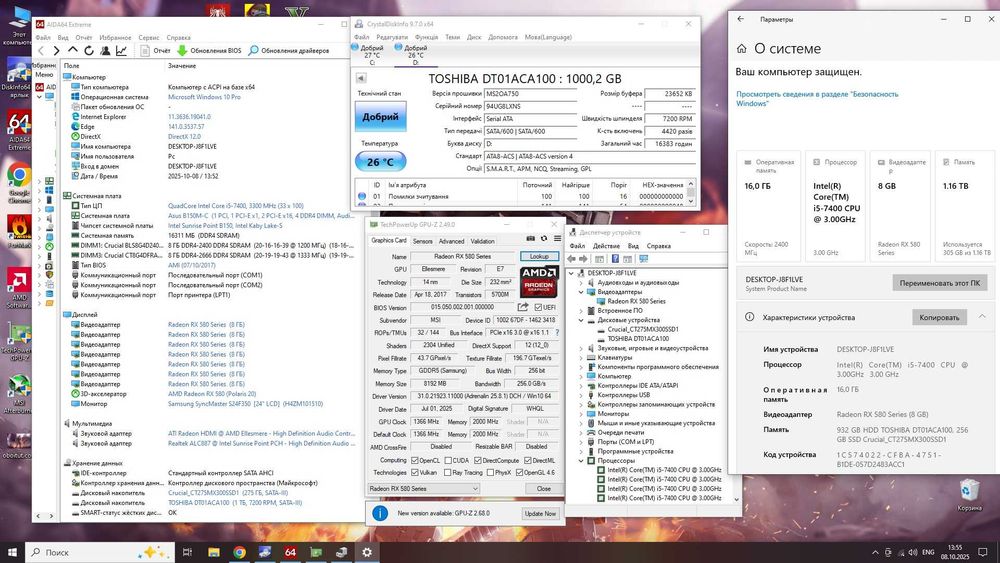Click the Settings home icon
This screenshot has height=563, width=1000.
click(742, 48)
